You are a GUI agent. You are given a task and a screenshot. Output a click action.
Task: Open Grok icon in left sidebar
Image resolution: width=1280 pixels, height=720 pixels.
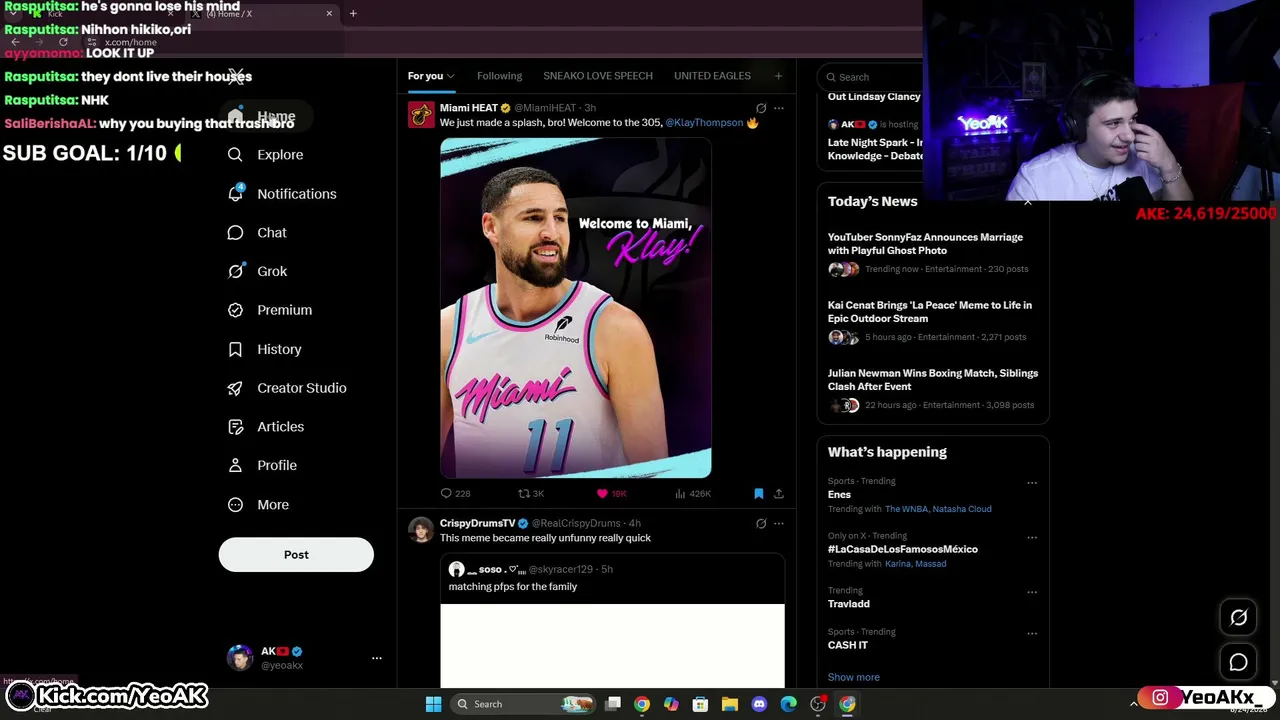click(235, 271)
